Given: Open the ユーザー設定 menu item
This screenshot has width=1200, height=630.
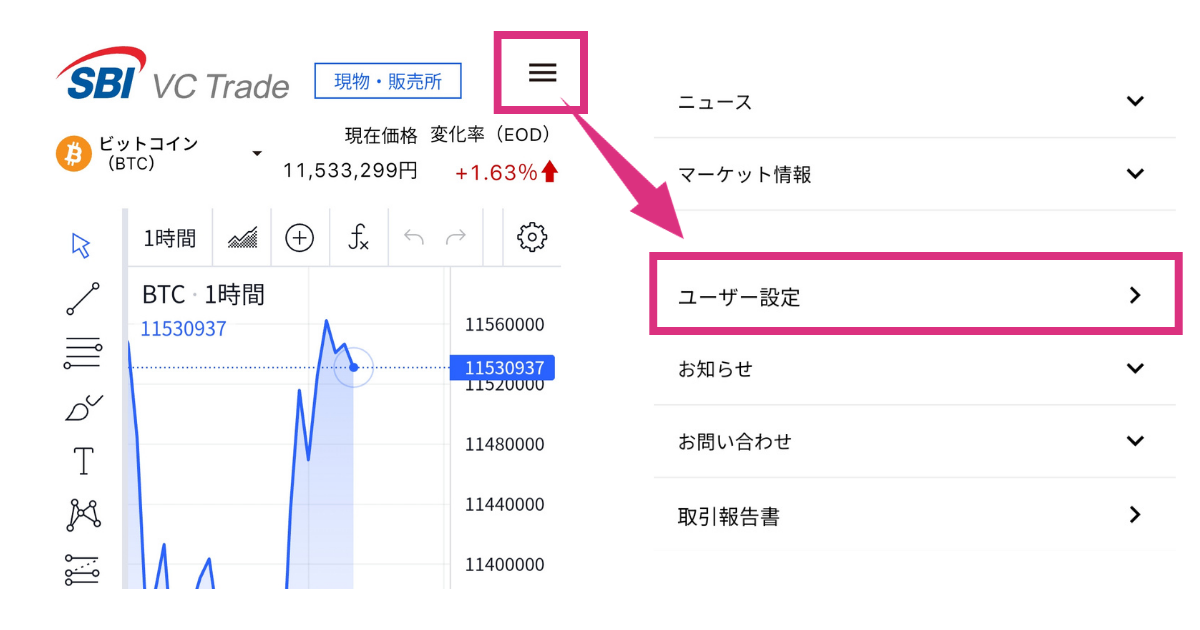Looking at the screenshot, I should 914,296.
